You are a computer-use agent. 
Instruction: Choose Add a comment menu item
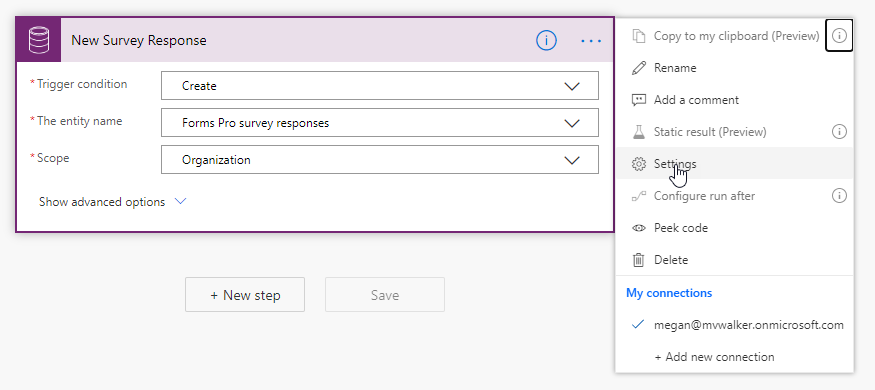[x=734, y=100]
